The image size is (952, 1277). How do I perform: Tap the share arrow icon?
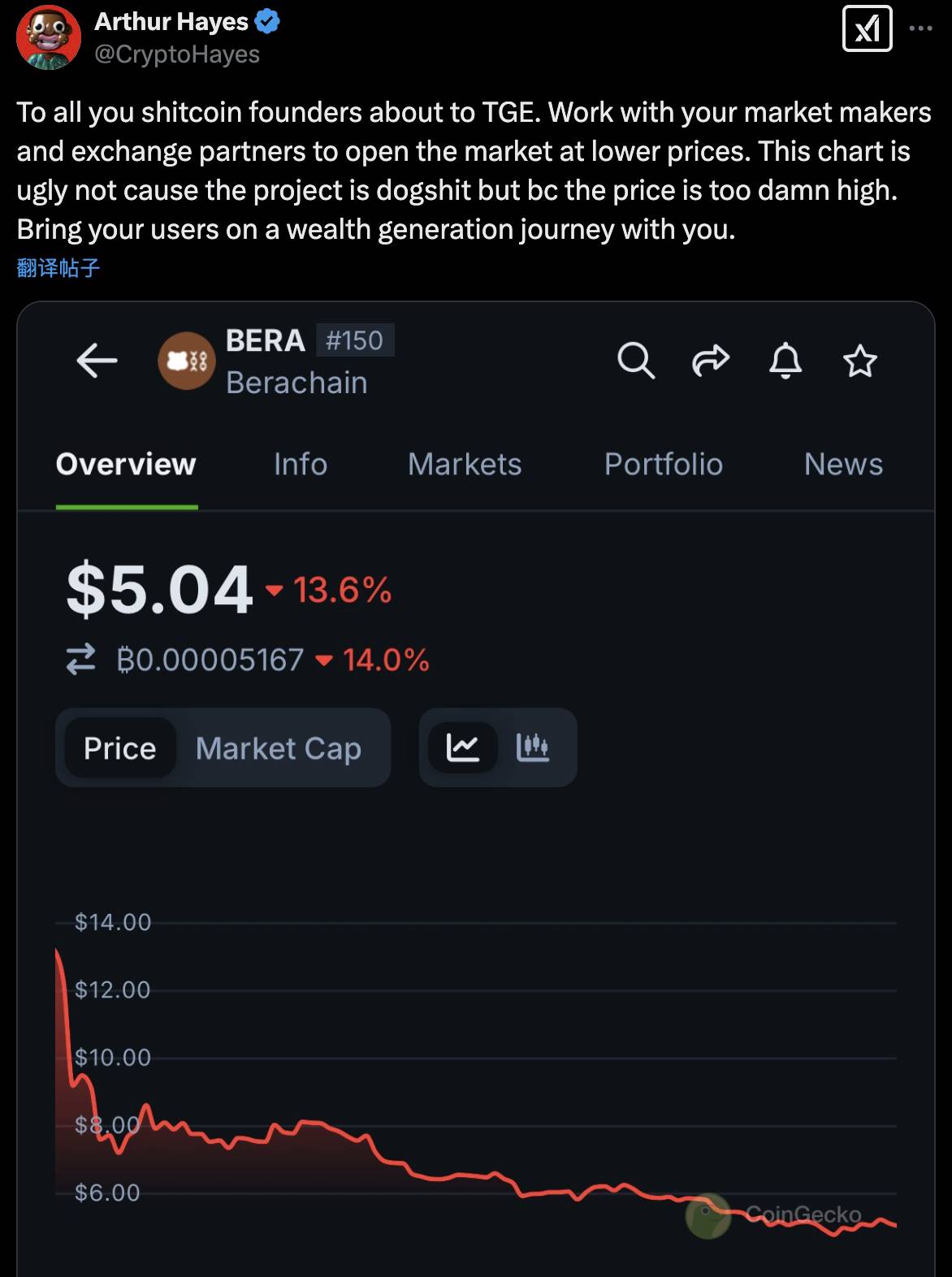[711, 361]
